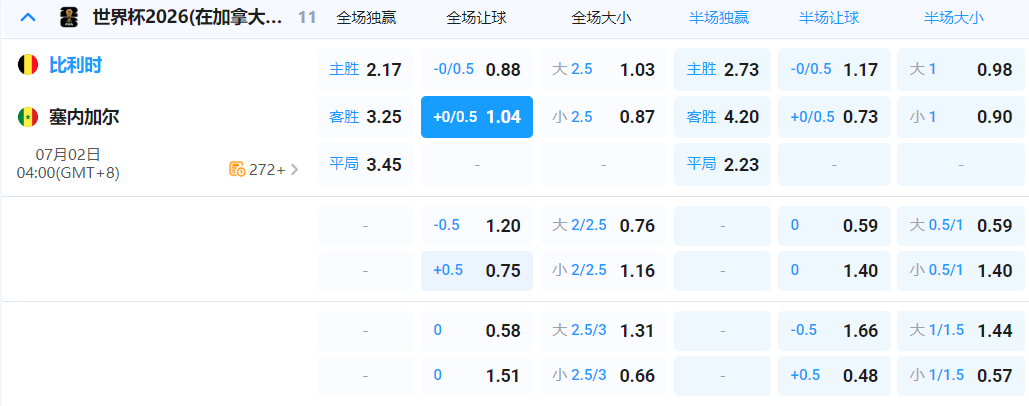1029x406 pixels.
Task: Select handicap -0/0.5 at 0.88
Action: (x=477, y=70)
